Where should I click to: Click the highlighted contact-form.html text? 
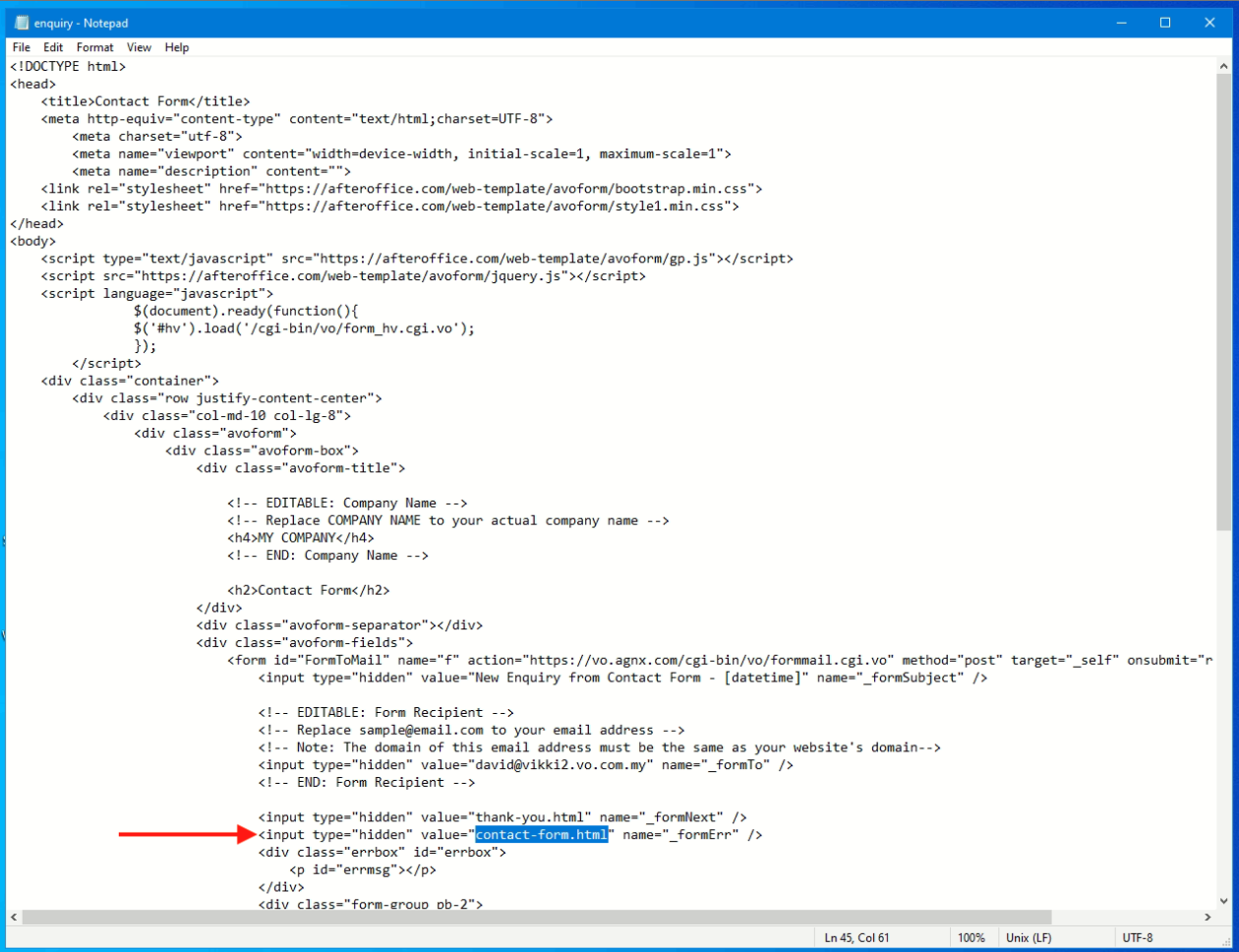542,835
